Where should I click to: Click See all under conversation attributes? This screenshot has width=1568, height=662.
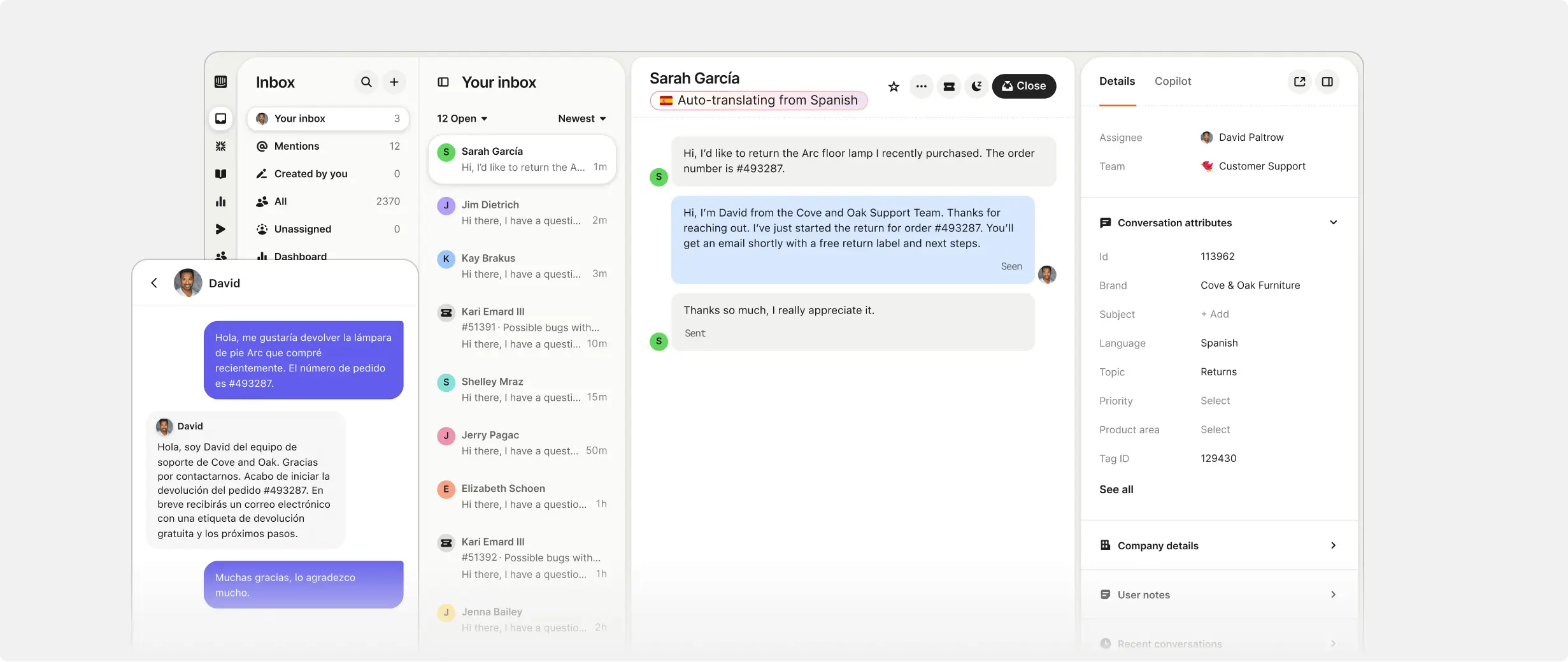[x=1116, y=489]
